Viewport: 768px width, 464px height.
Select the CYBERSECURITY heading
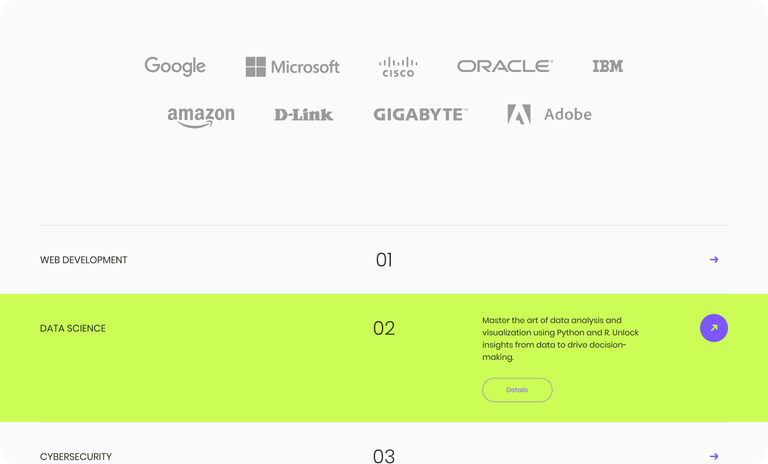click(x=76, y=457)
